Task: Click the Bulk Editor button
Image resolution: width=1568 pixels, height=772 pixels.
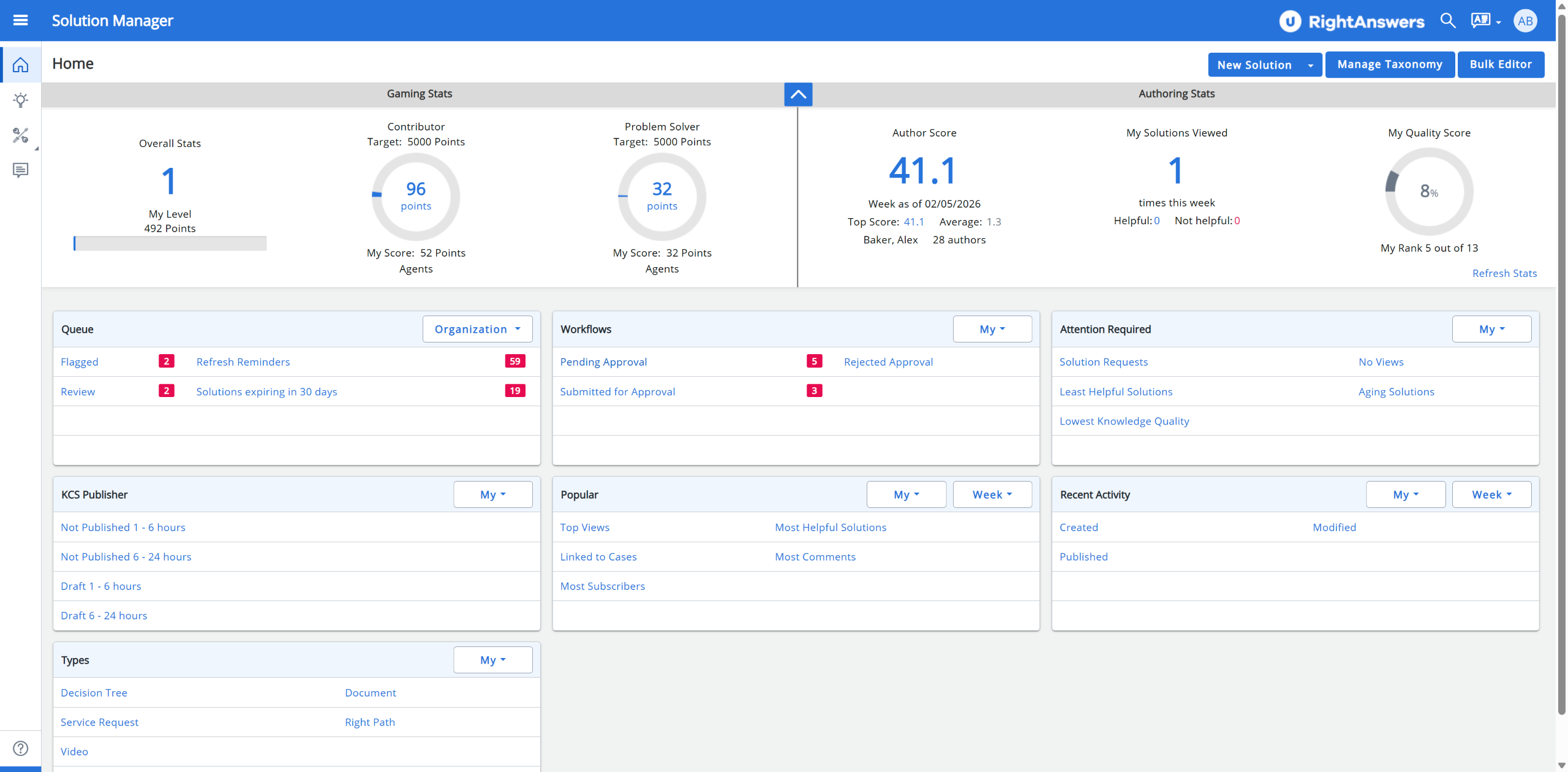Action: click(x=1501, y=64)
